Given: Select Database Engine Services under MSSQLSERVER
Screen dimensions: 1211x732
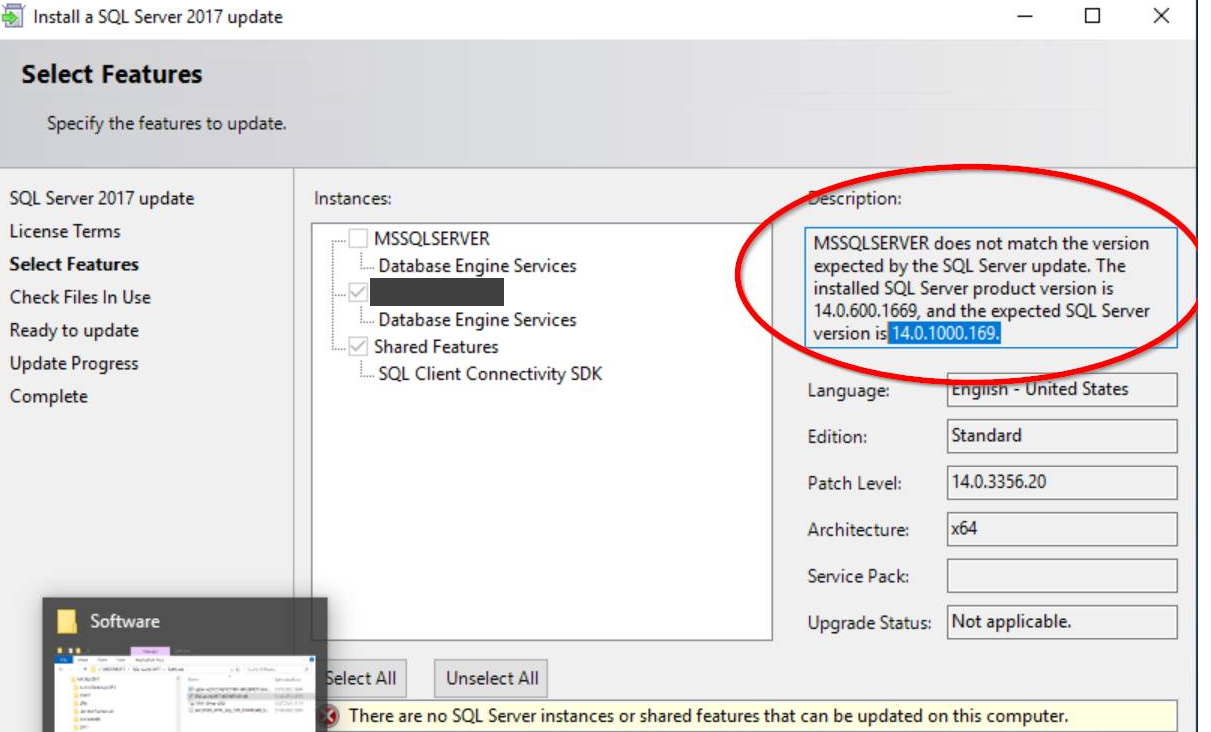Looking at the screenshot, I should coord(477,266).
